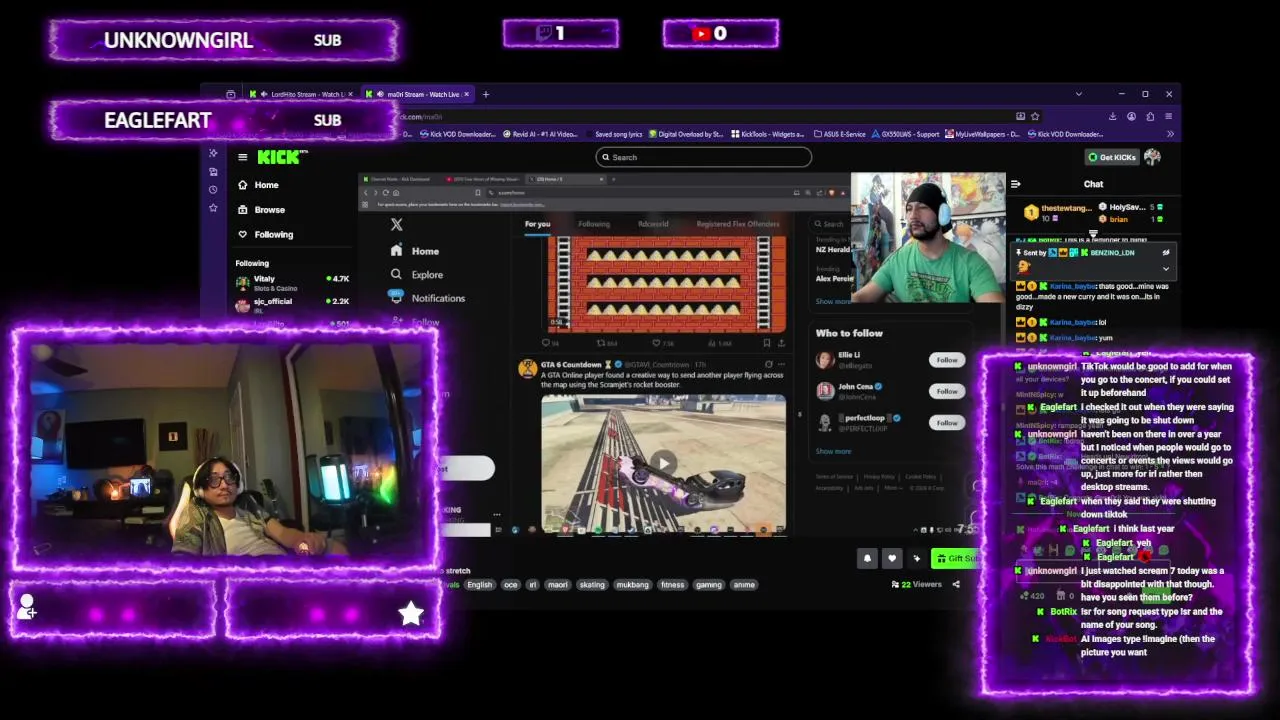The image size is (1280, 720).
Task: Open the browser main menu icon
Action: [x=1168, y=116]
